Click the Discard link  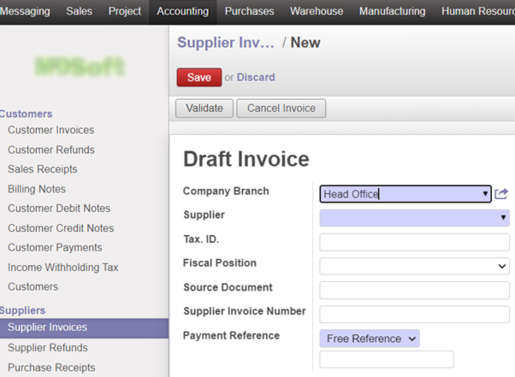pyautogui.click(x=256, y=77)
